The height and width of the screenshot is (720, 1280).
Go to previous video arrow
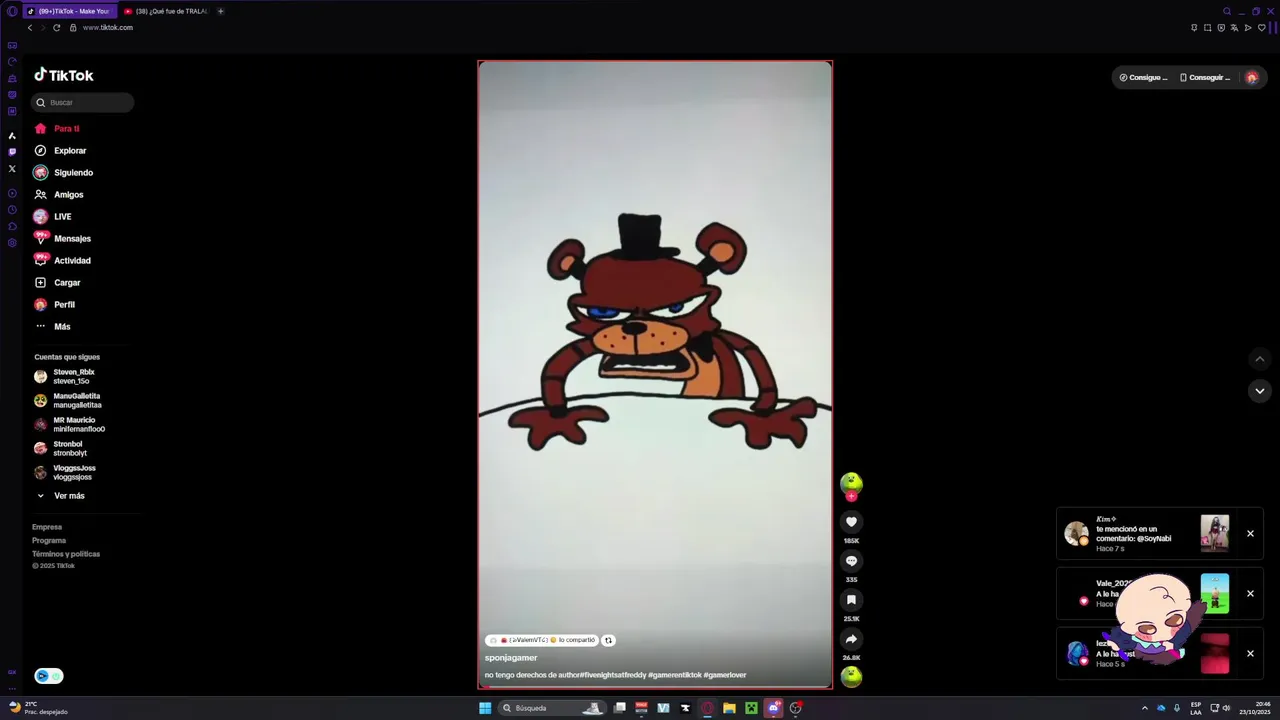pyautogui.click(x=1260, y=359)
